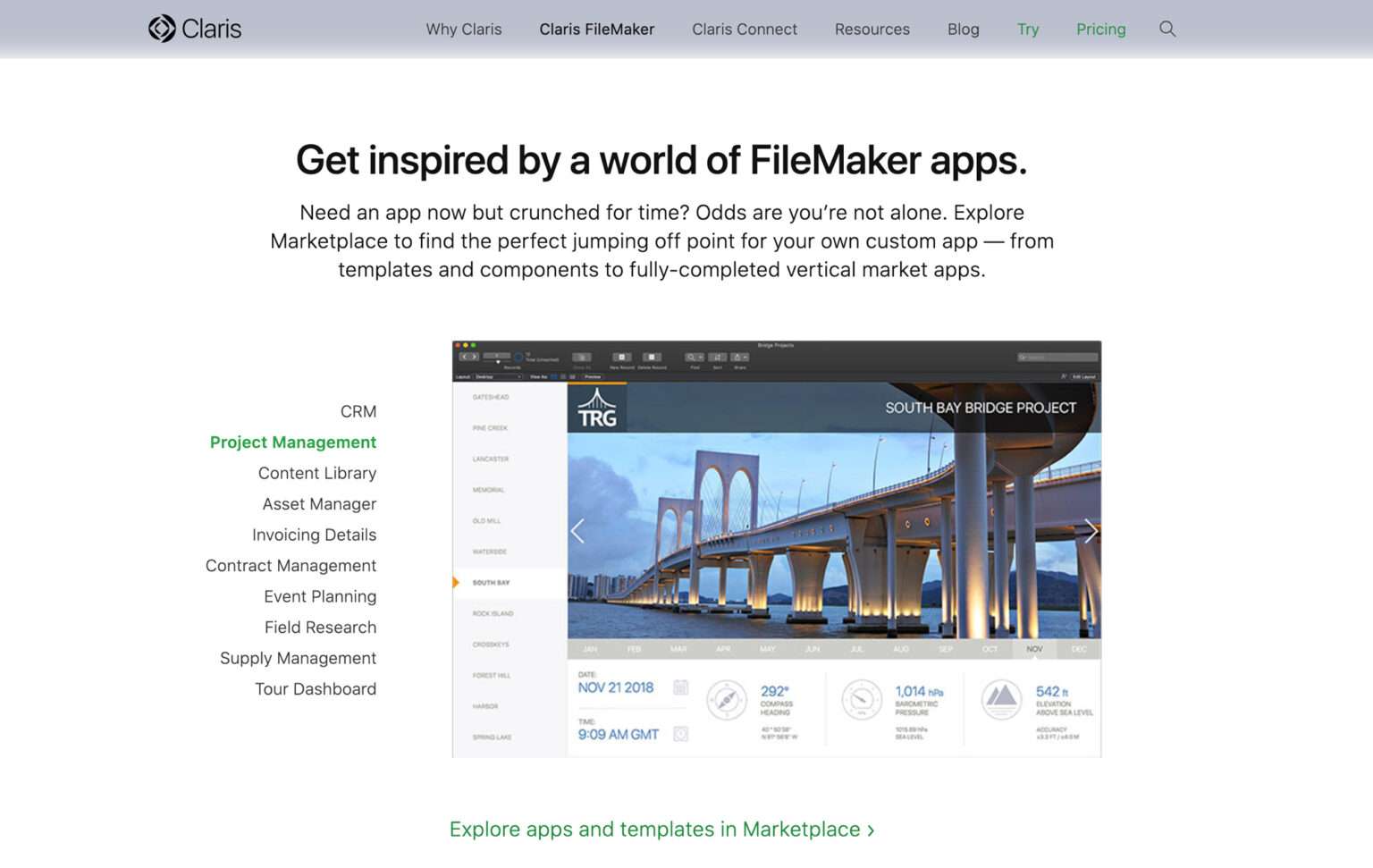Open the date picker calendar icon

pyautogui.click(x=680, y=687)
